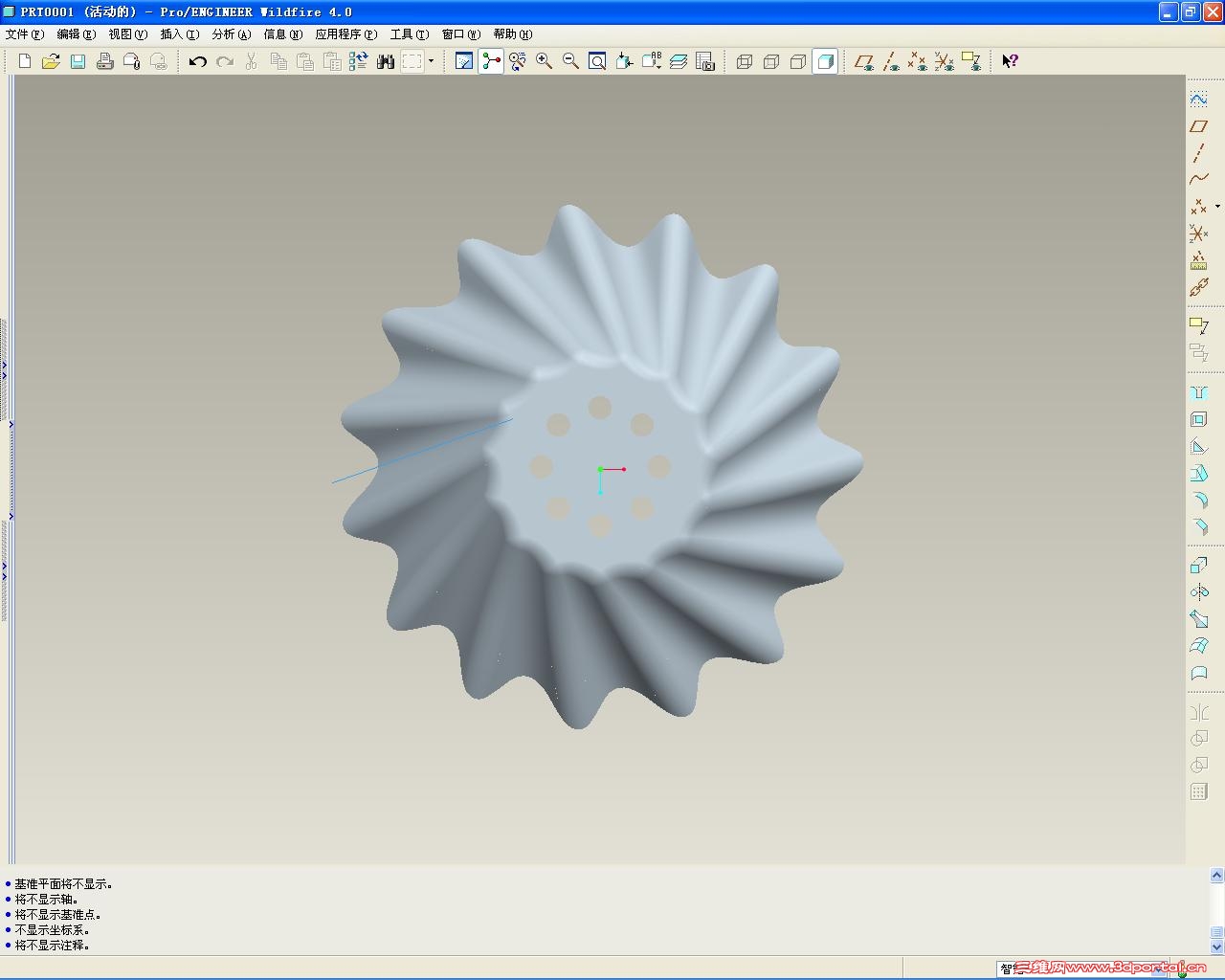Select the rib tool
The width and height of the screenshot is (1225, 980).
[1198, 446]
